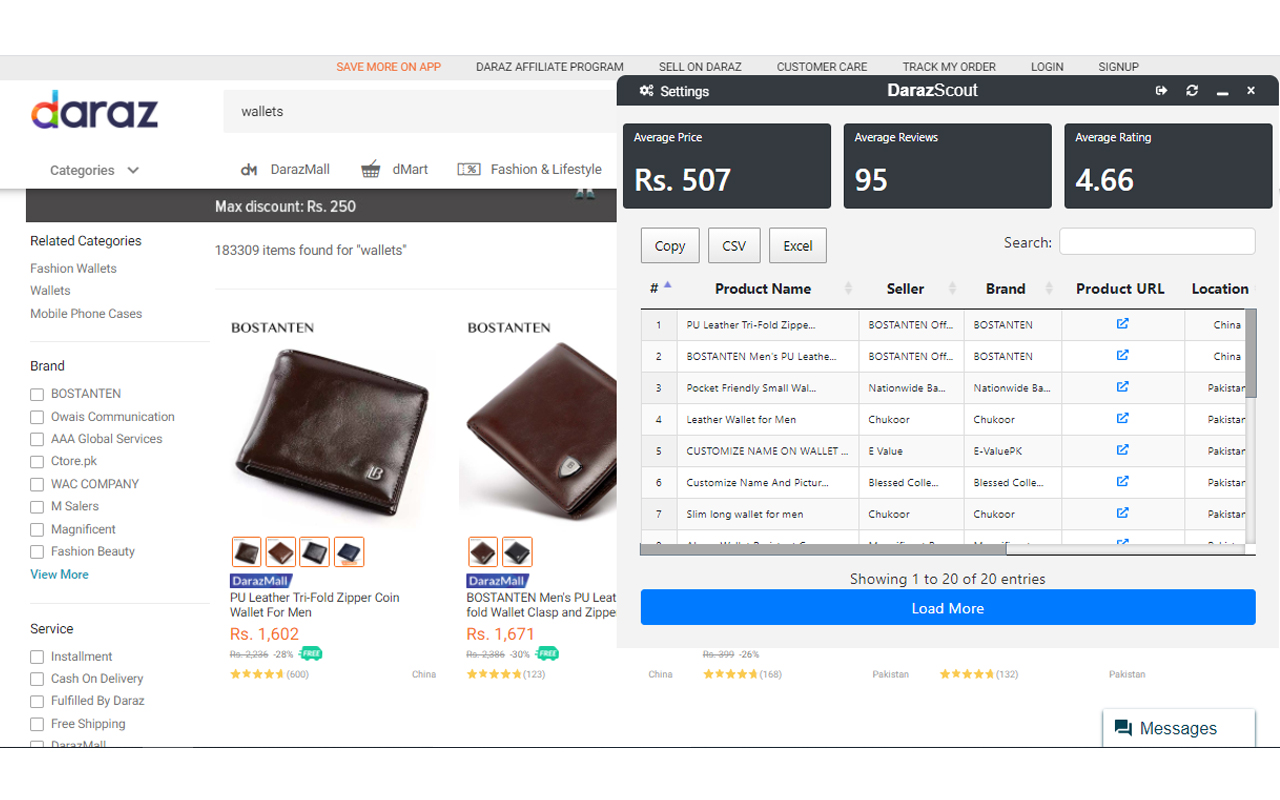Open DarazScout Settings gear
This screenshot has height=800, width=1280.
647,91
